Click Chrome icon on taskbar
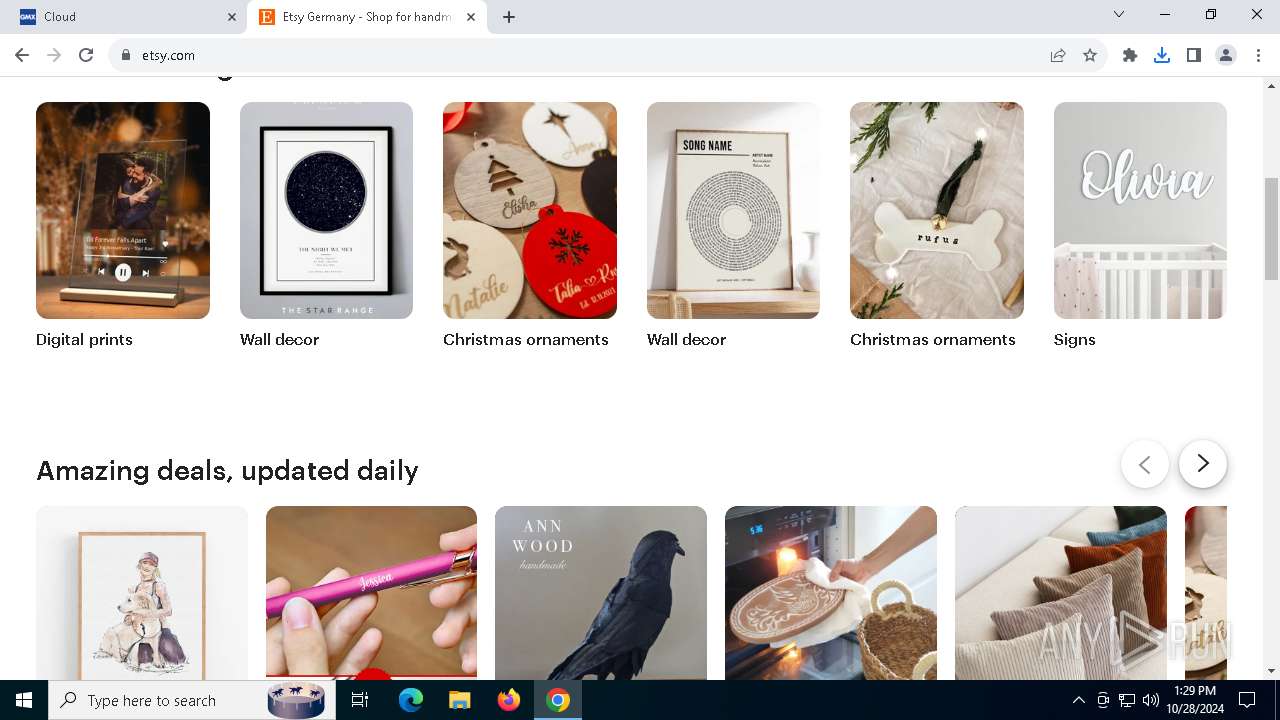1280x720 pixels. tap(558, 700)
